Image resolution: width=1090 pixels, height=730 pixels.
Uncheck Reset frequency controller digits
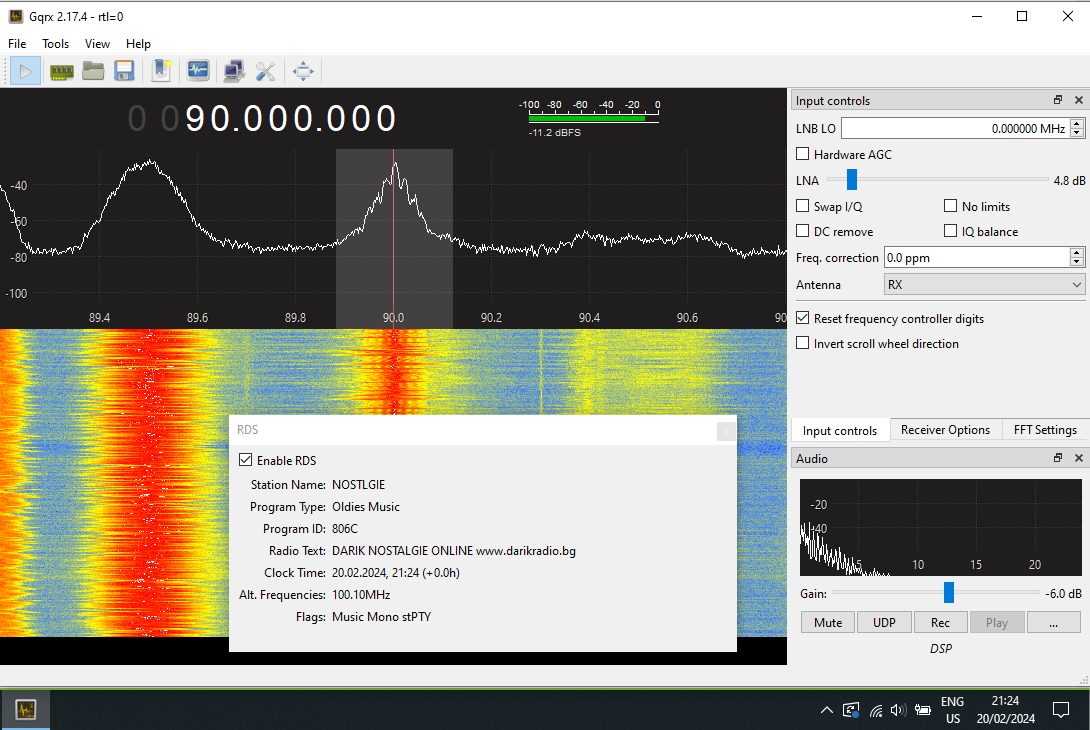803,318
